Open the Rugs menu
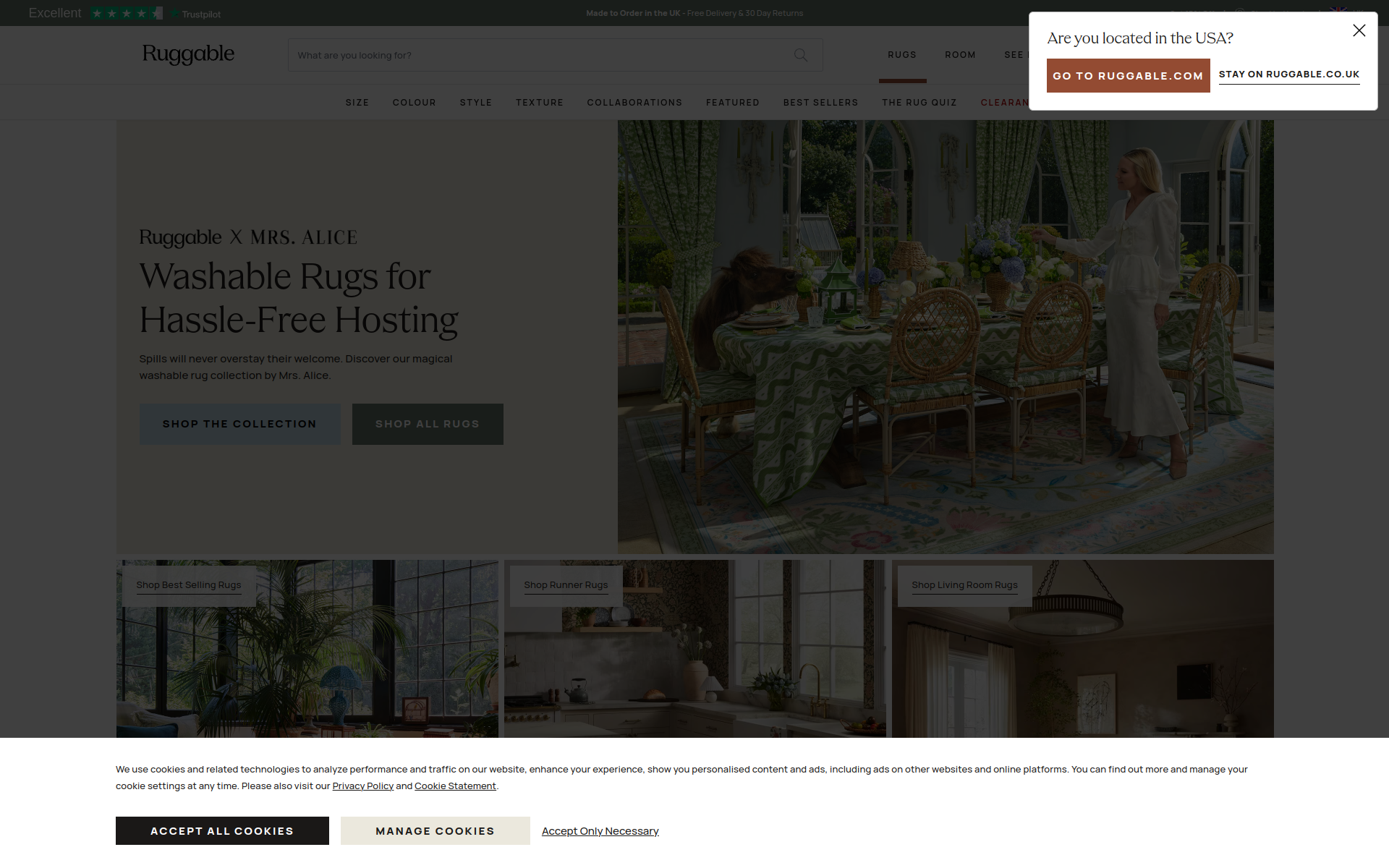 tap(902, 55)
